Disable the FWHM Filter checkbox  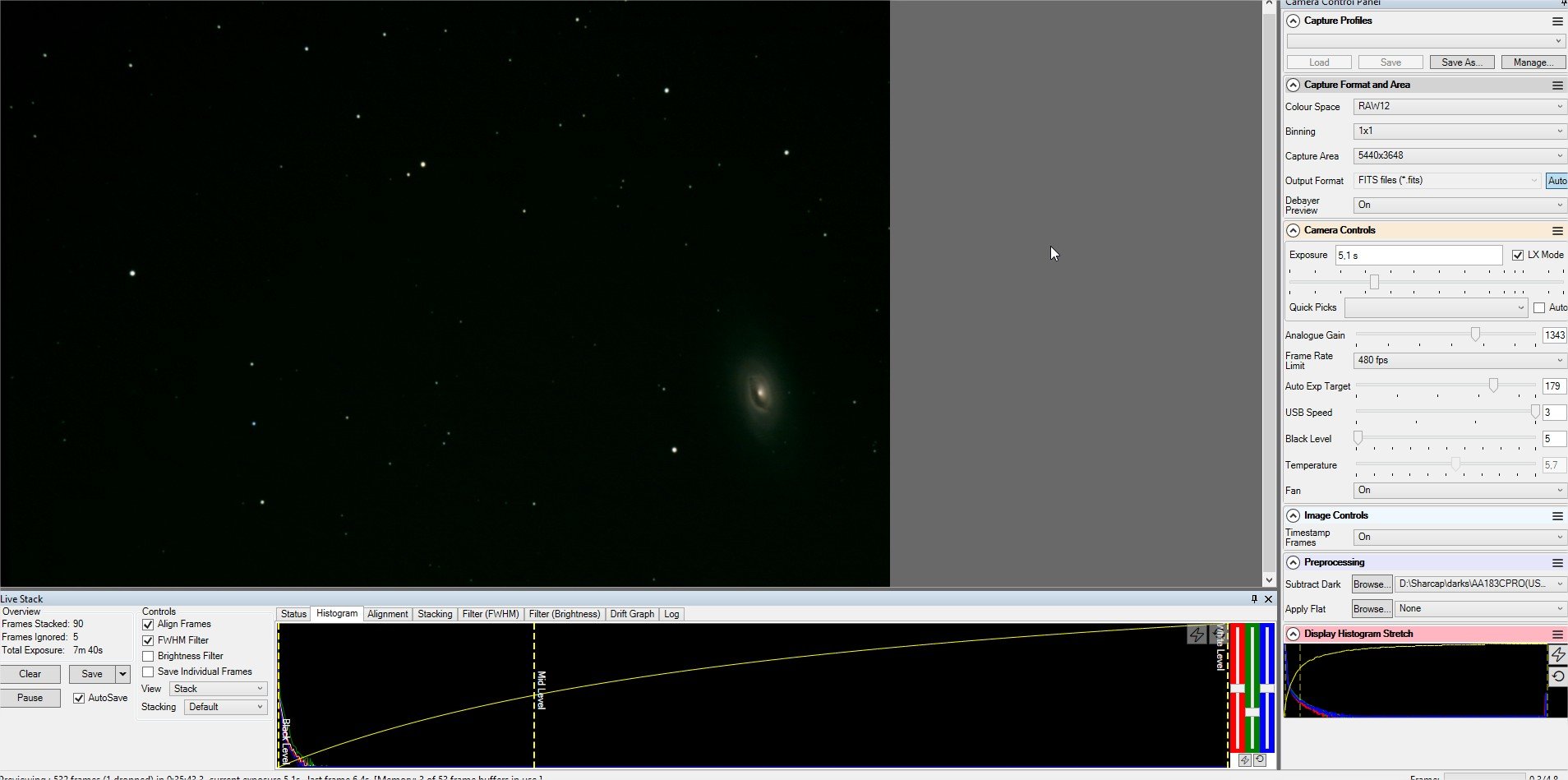[x=148, y=640]
